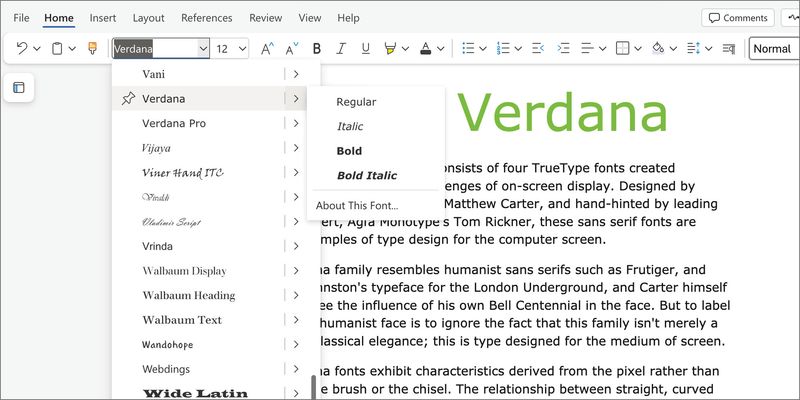Toggle Italic formatting in the toolbar
Viewport: 800px width, 400px height.
point(341,48)
